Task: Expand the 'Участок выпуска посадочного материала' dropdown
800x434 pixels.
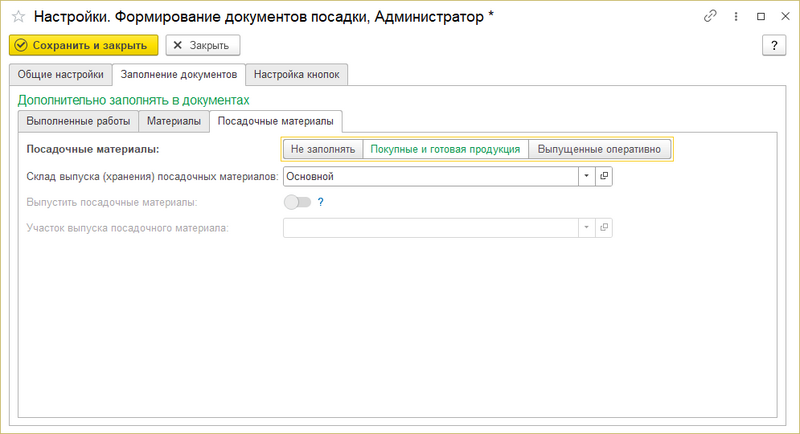Action: (x=586, y=228)
